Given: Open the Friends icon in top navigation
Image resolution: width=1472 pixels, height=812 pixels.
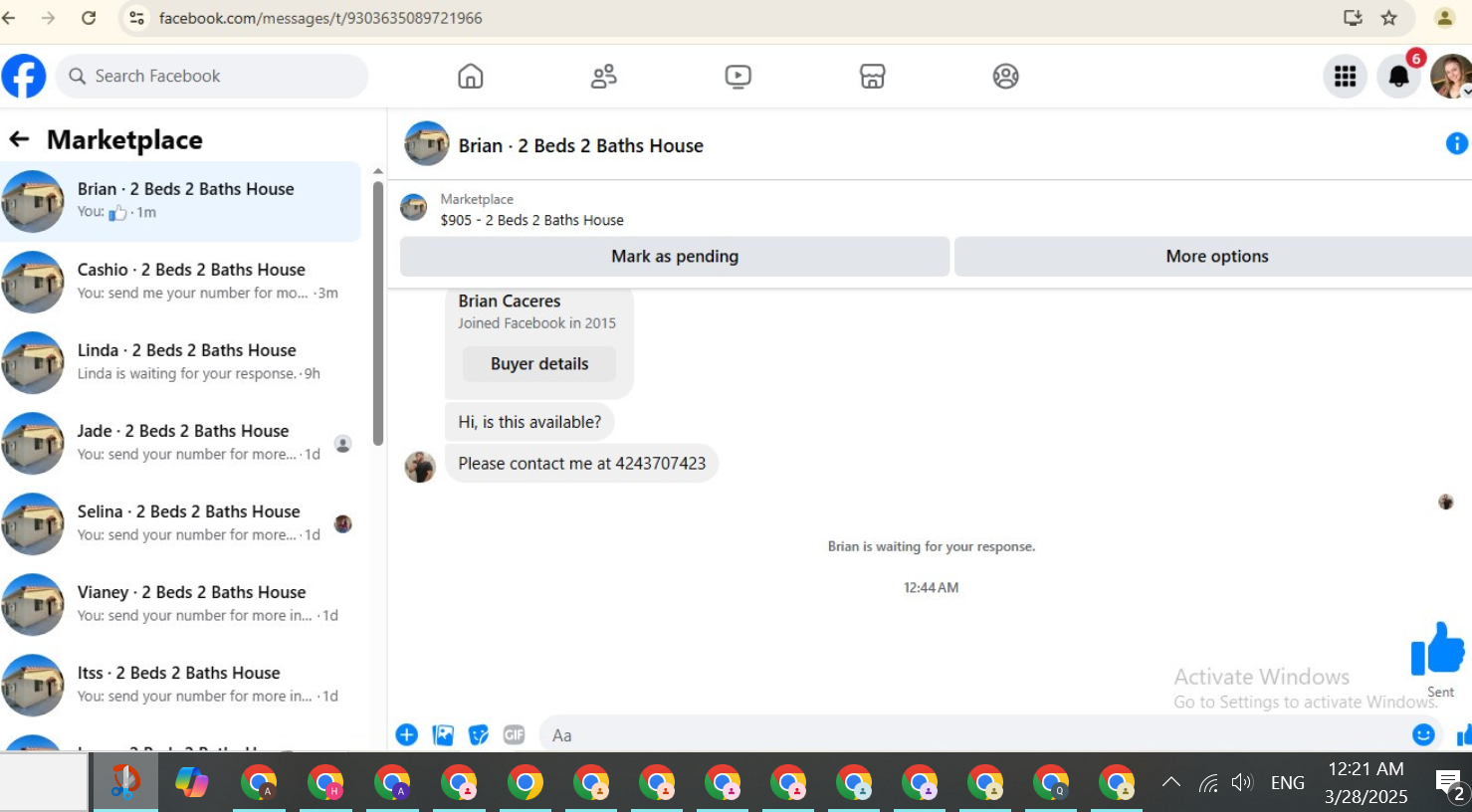Looking at the screenshot, I should tap(604, 77).
